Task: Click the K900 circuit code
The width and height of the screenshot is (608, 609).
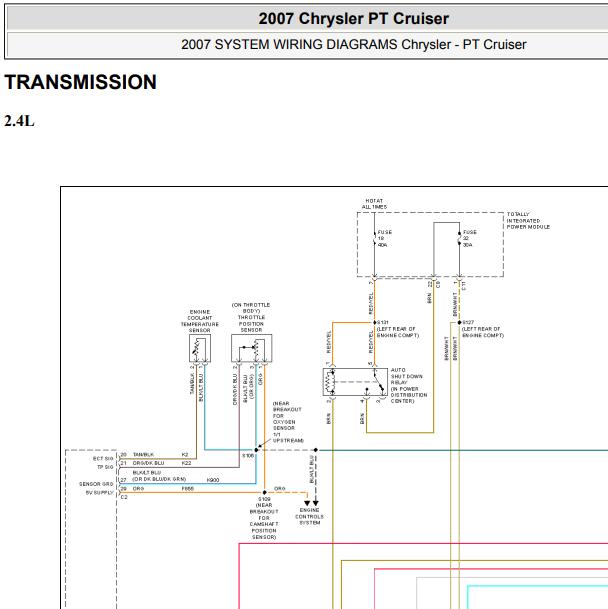Action: 213,480
